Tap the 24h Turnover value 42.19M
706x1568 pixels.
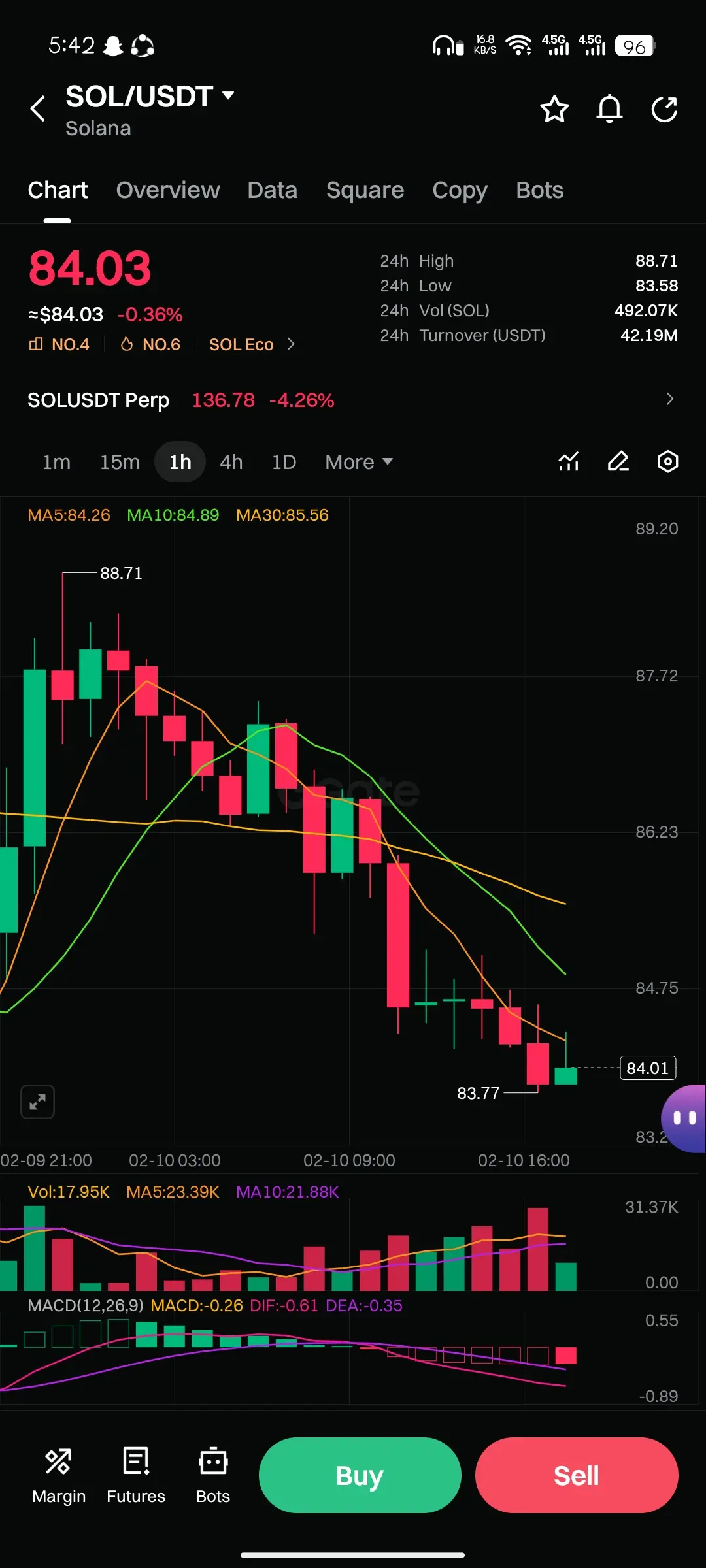point(649,335)
